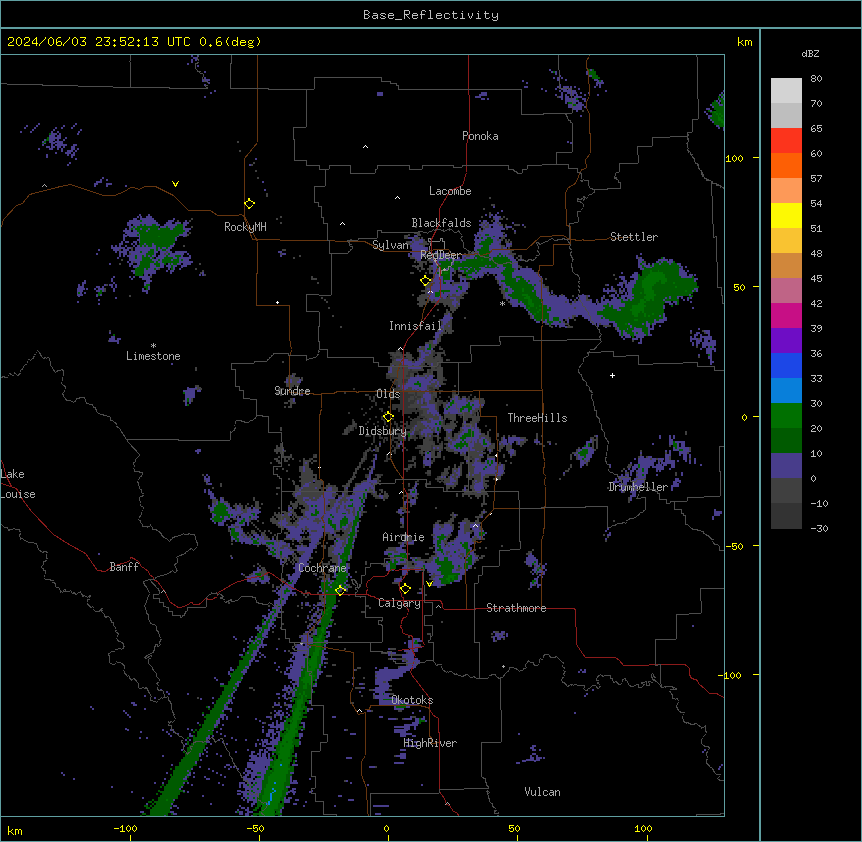Click the Sylvan label on map

coord(390,245)
